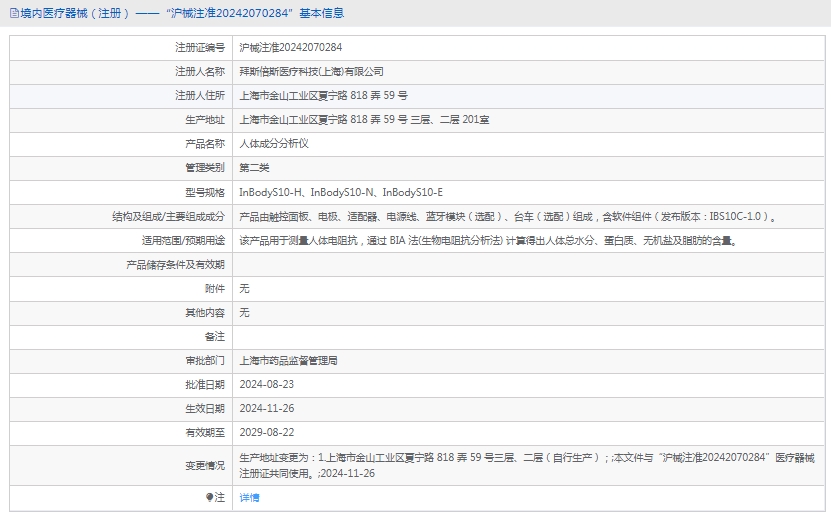
Task: Click approval date 2024-08-23
Action: point(266,384)
